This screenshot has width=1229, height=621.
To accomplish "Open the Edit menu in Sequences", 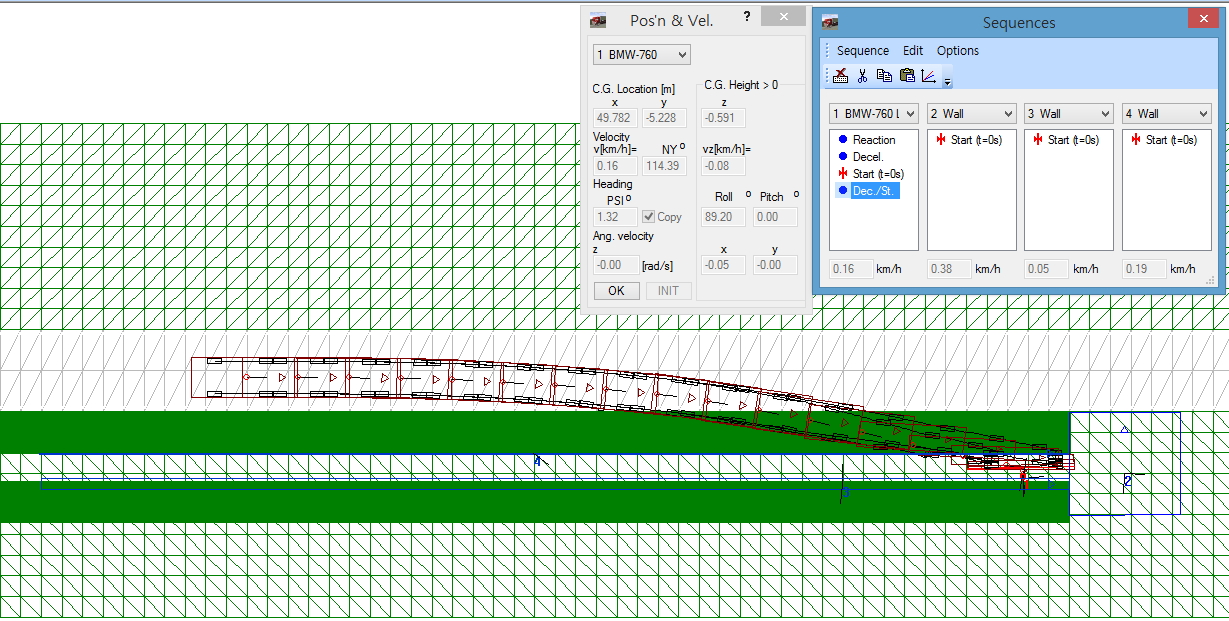I will pyautogui.click(x=912, y=51).
